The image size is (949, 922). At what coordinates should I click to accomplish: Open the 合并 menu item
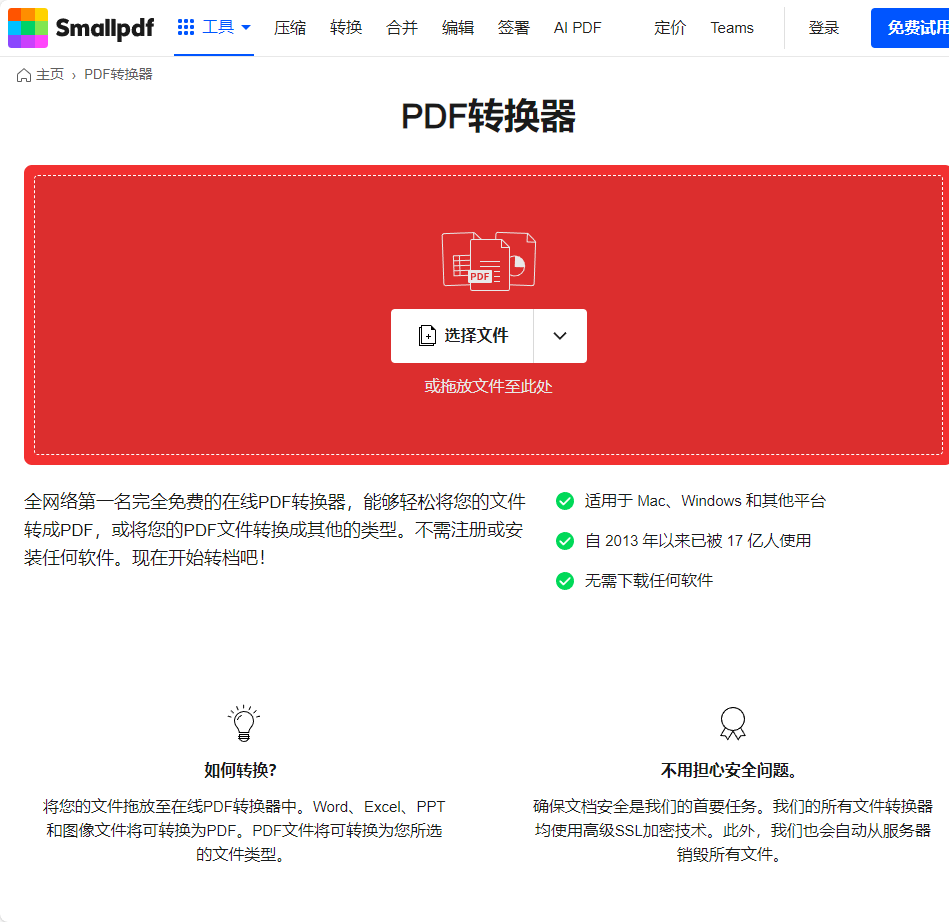tap(402, 28)
